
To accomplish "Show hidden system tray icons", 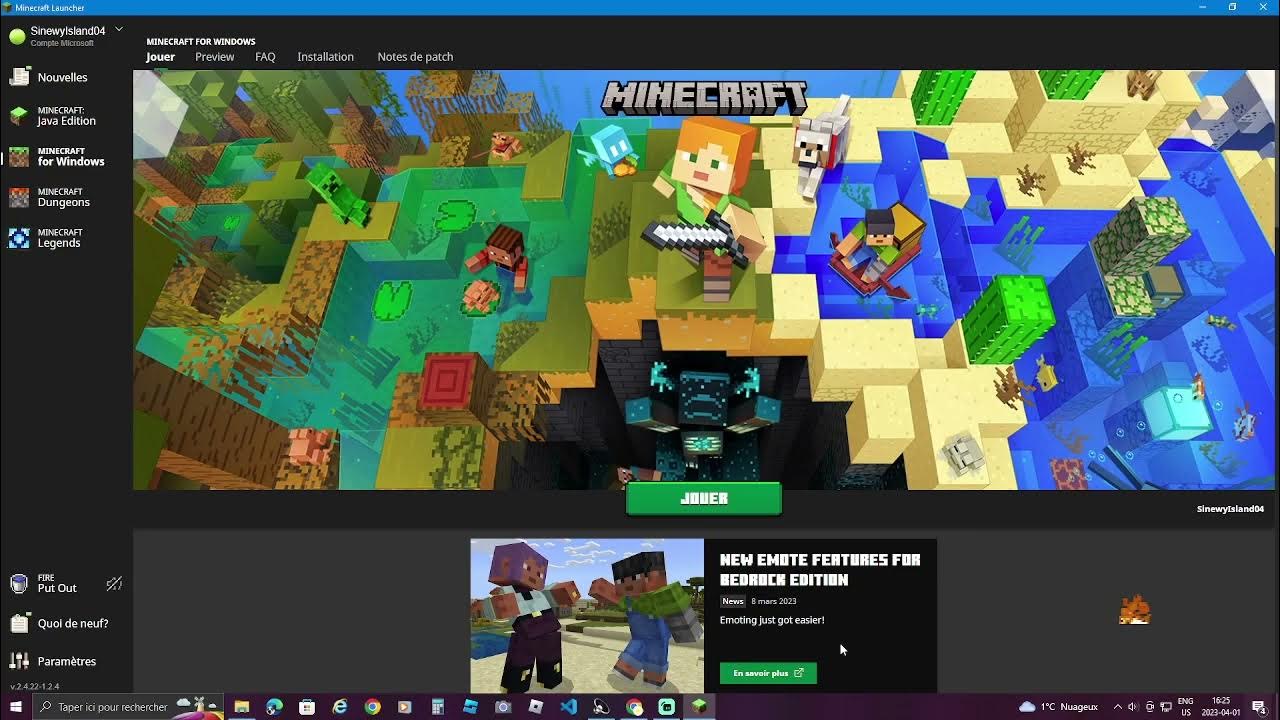I will [1117, 707].
